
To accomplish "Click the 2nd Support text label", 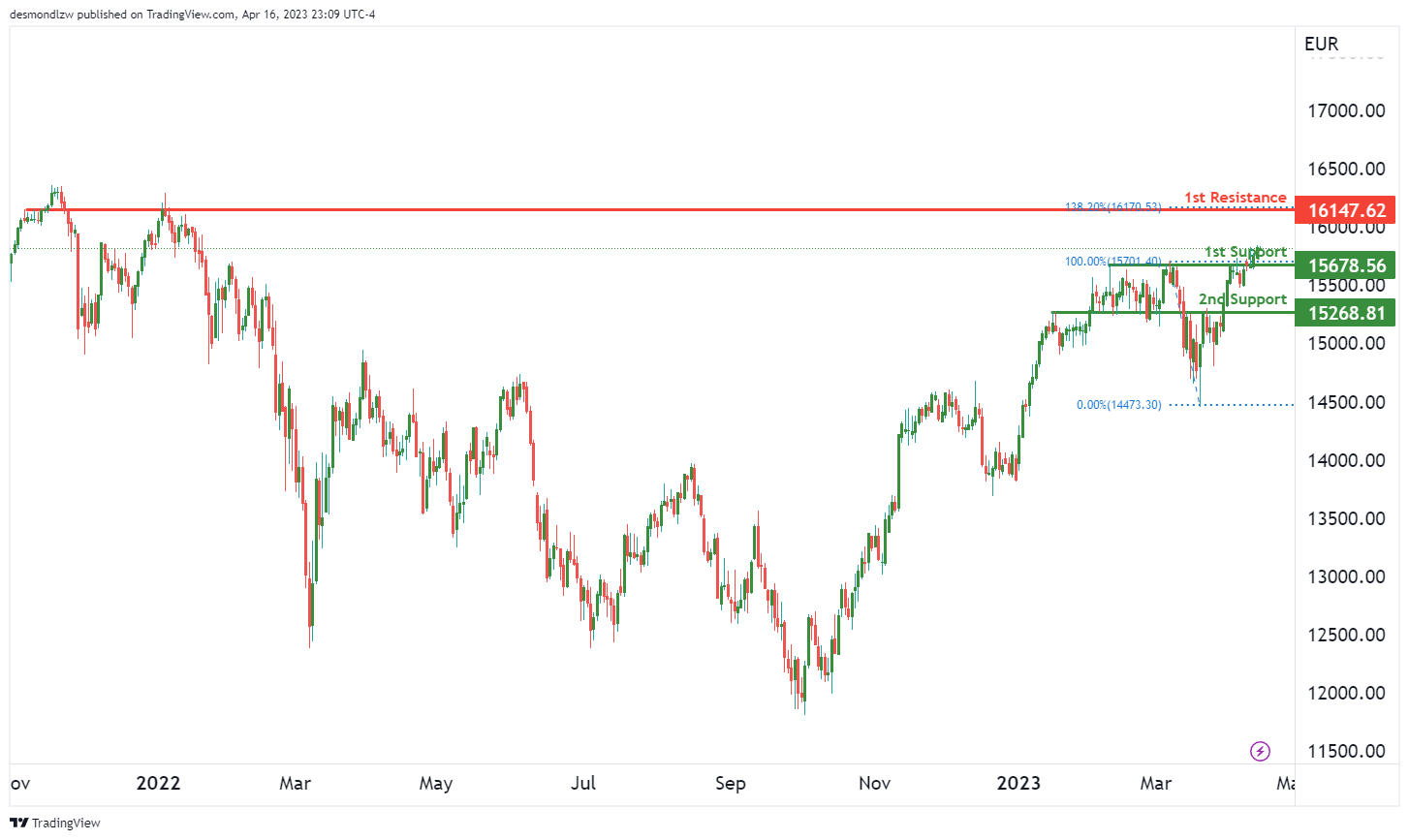I will [x=1242, y=299].
